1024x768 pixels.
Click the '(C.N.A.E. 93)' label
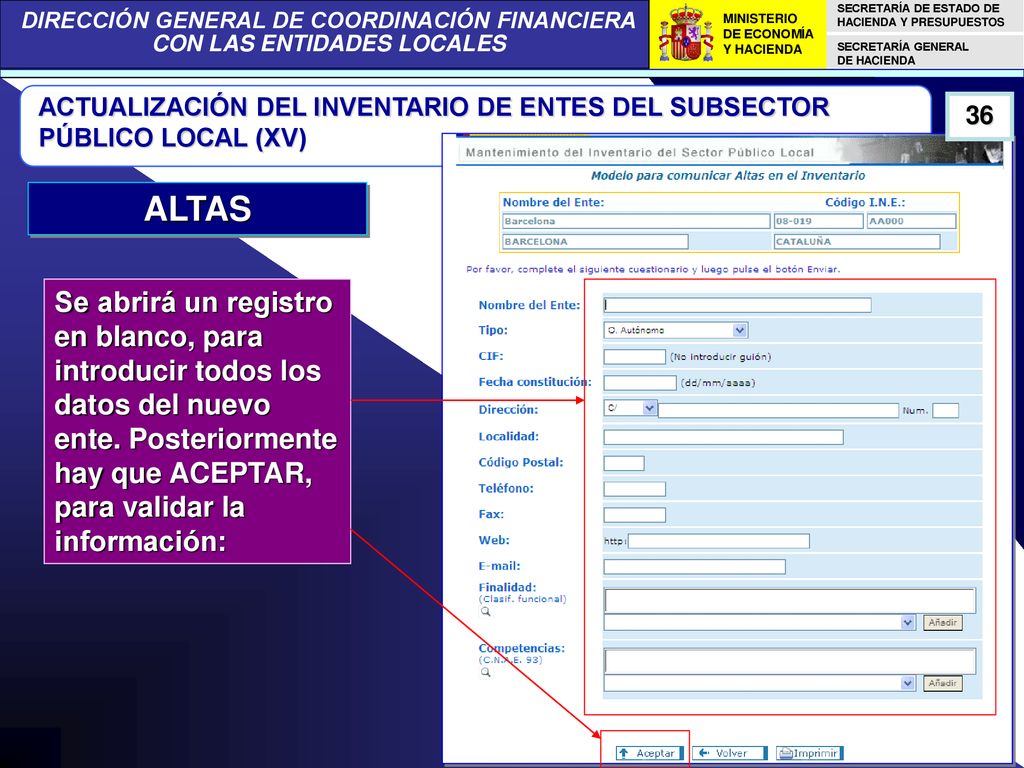[510, 660]
